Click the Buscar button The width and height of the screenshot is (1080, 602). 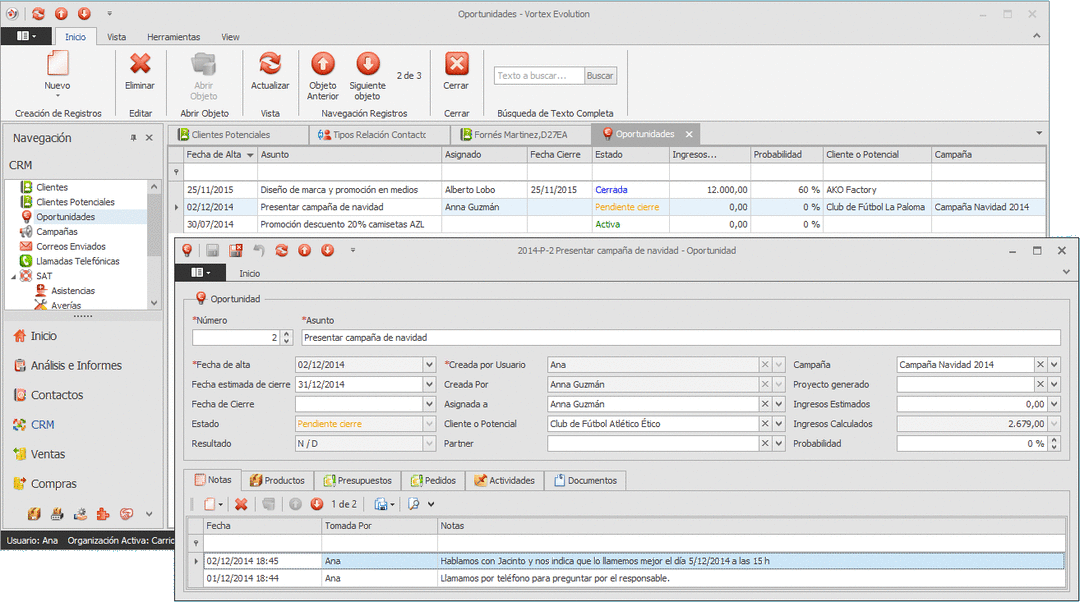[x=600, y=76]
